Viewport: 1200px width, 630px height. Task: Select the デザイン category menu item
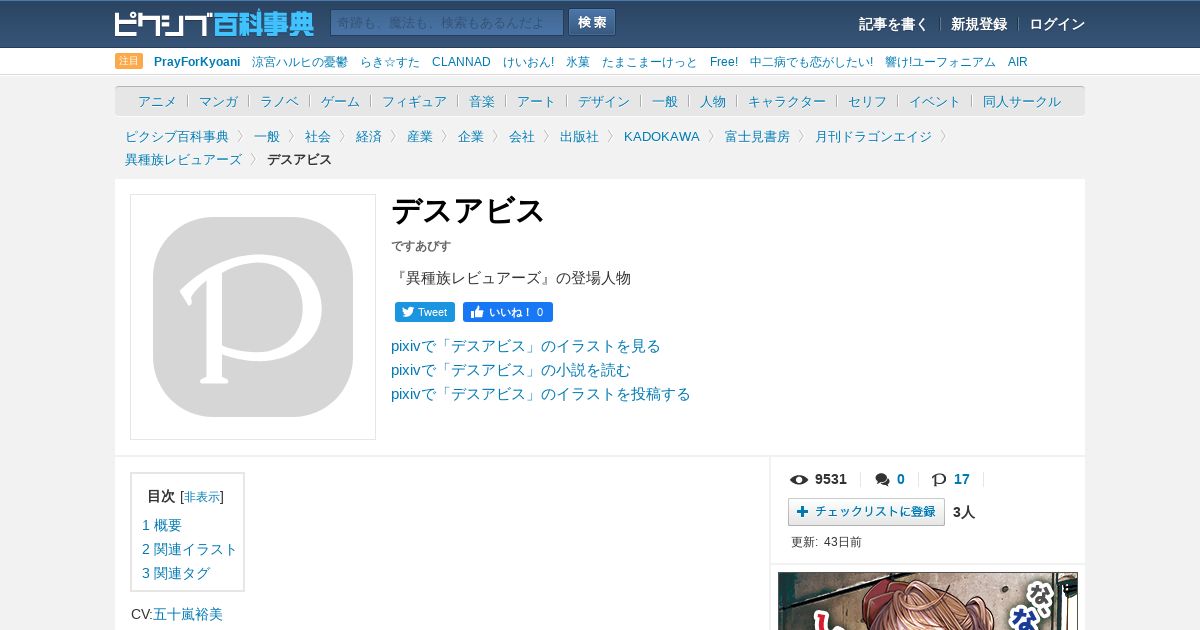click(x=604, y=101)
